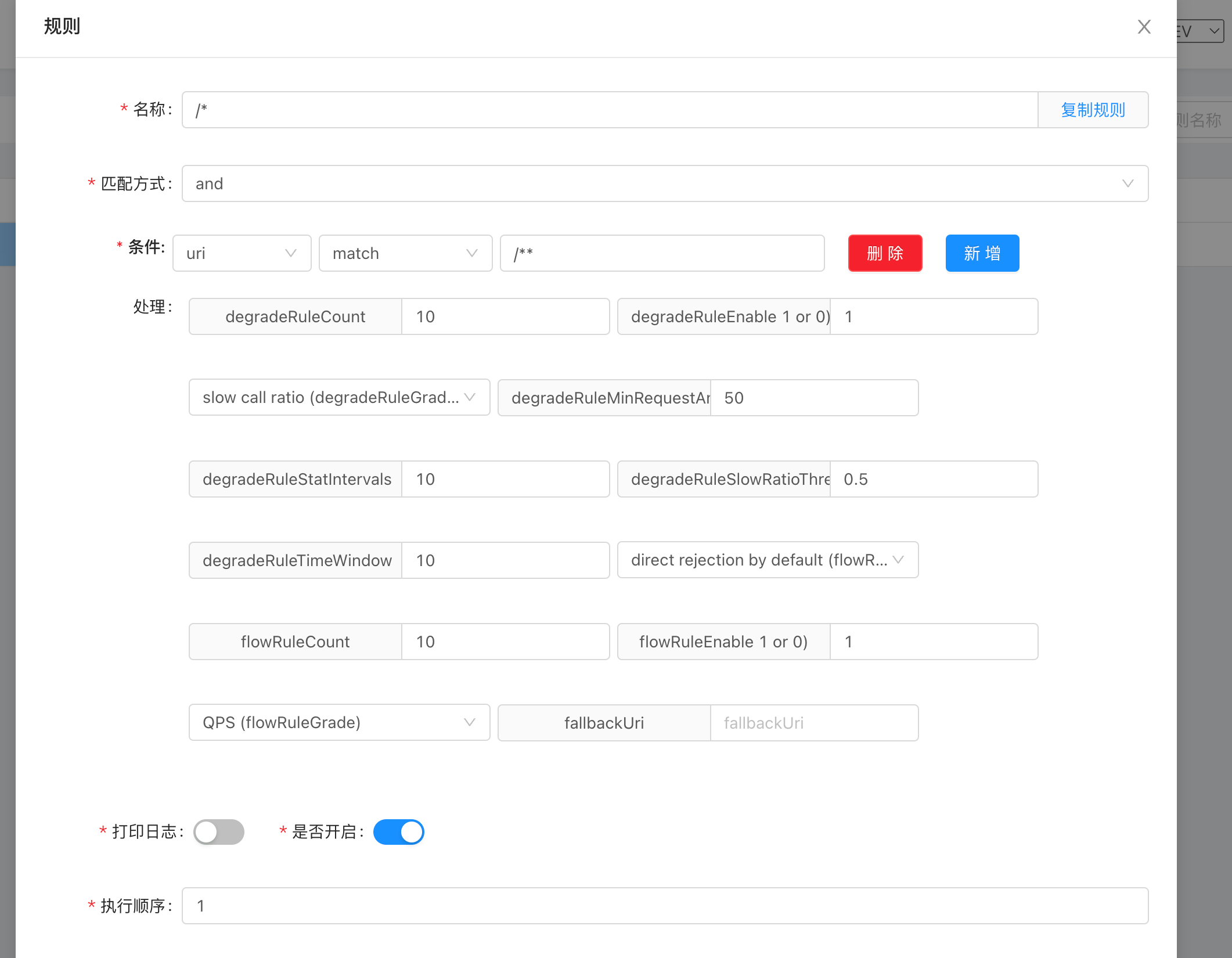Close the rule dialog with X
The image size is (1232, 958).
[1144, 27]
